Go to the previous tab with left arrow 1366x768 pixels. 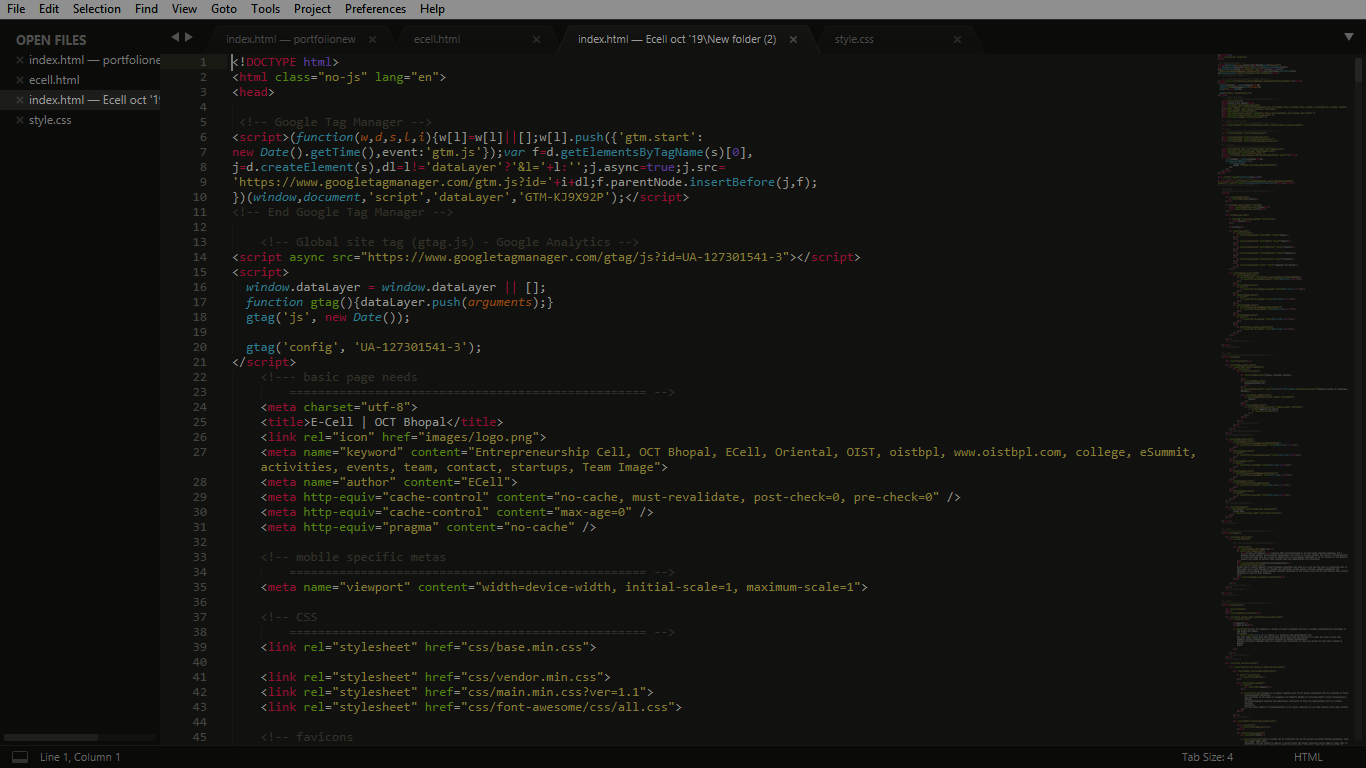coord(175,37)
